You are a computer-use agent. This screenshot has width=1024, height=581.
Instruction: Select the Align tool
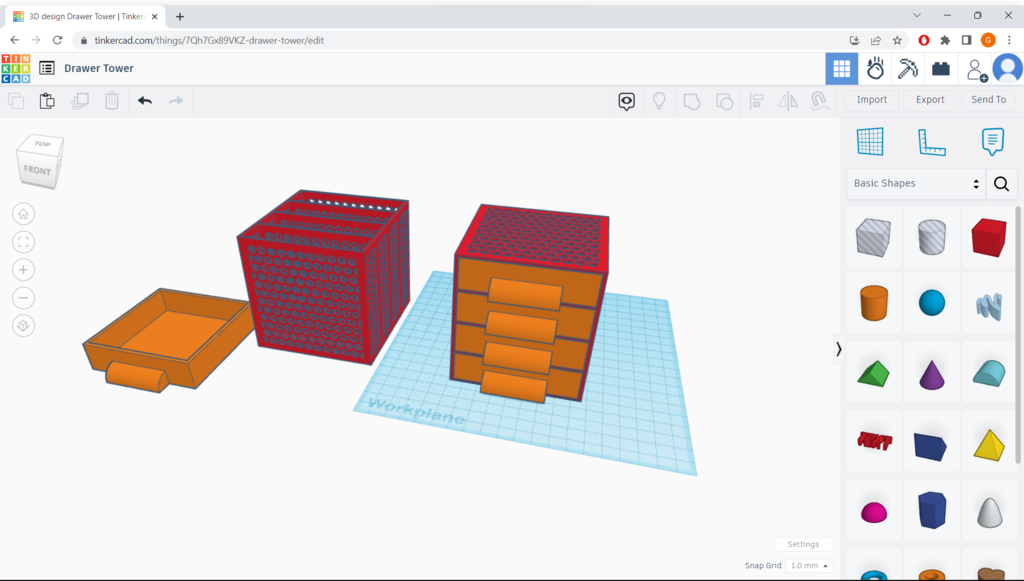point(756,101)
